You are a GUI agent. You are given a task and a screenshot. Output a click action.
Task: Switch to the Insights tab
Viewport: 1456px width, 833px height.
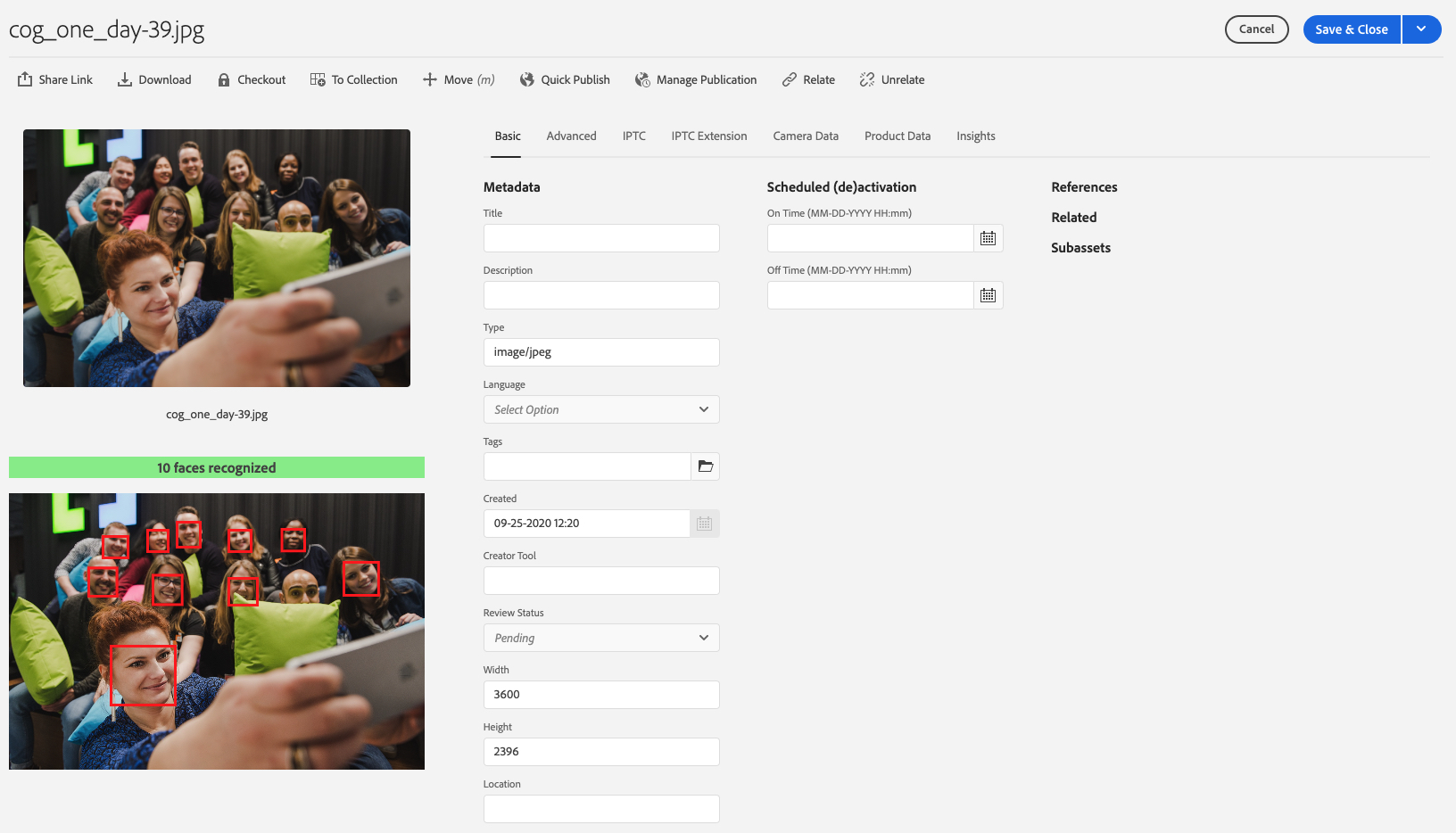pyautogui.click(x=976, y=136)
